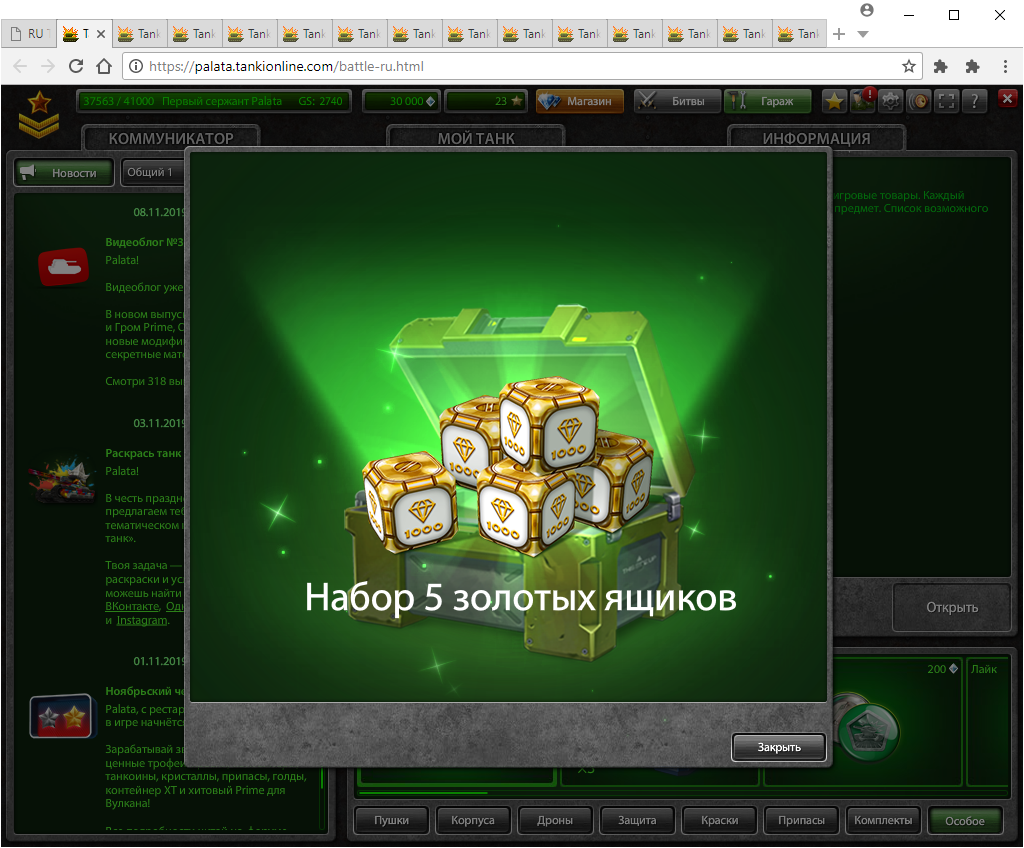Open a new browser tab with plus
The width and height of the screenshot is (1024, 848).
tap(839, 33)
